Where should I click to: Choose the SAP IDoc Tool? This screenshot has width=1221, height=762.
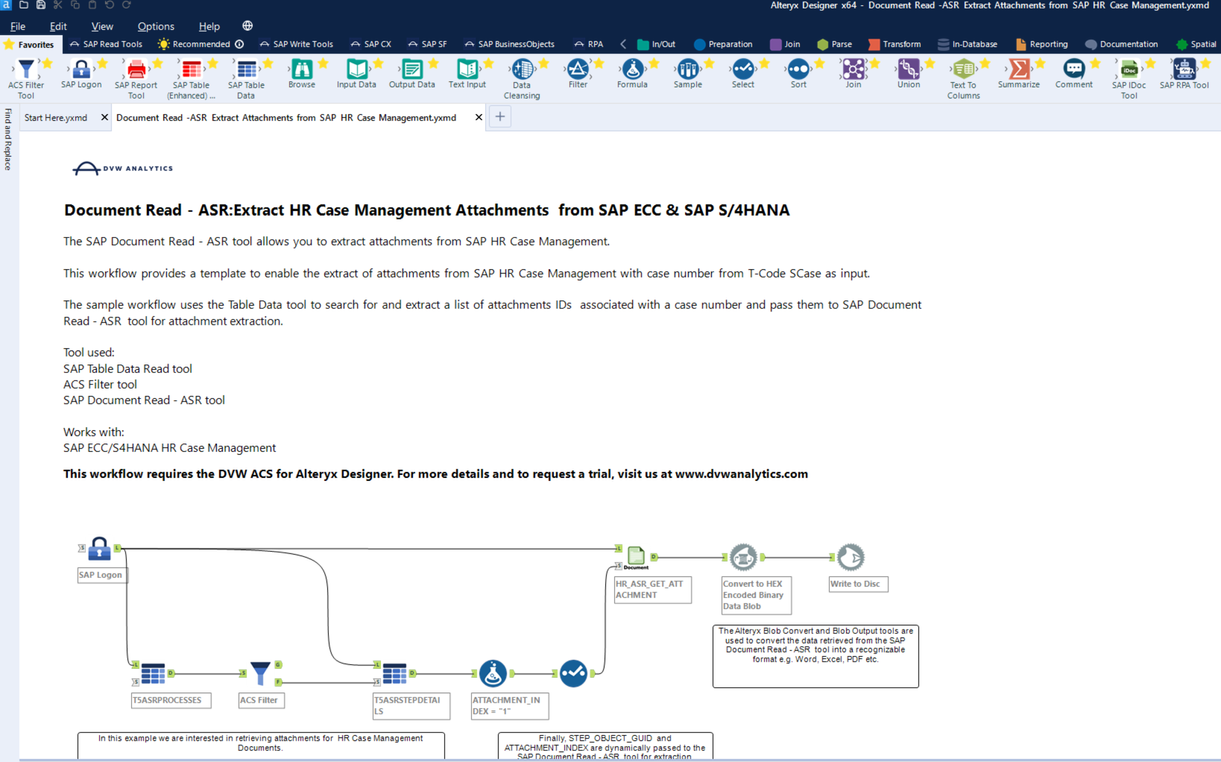pos(1129,69)
